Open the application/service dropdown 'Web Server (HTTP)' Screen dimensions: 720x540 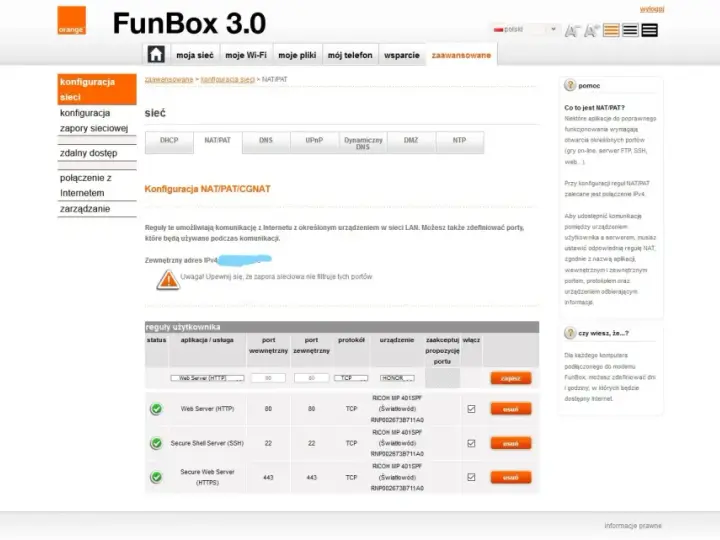207,378
